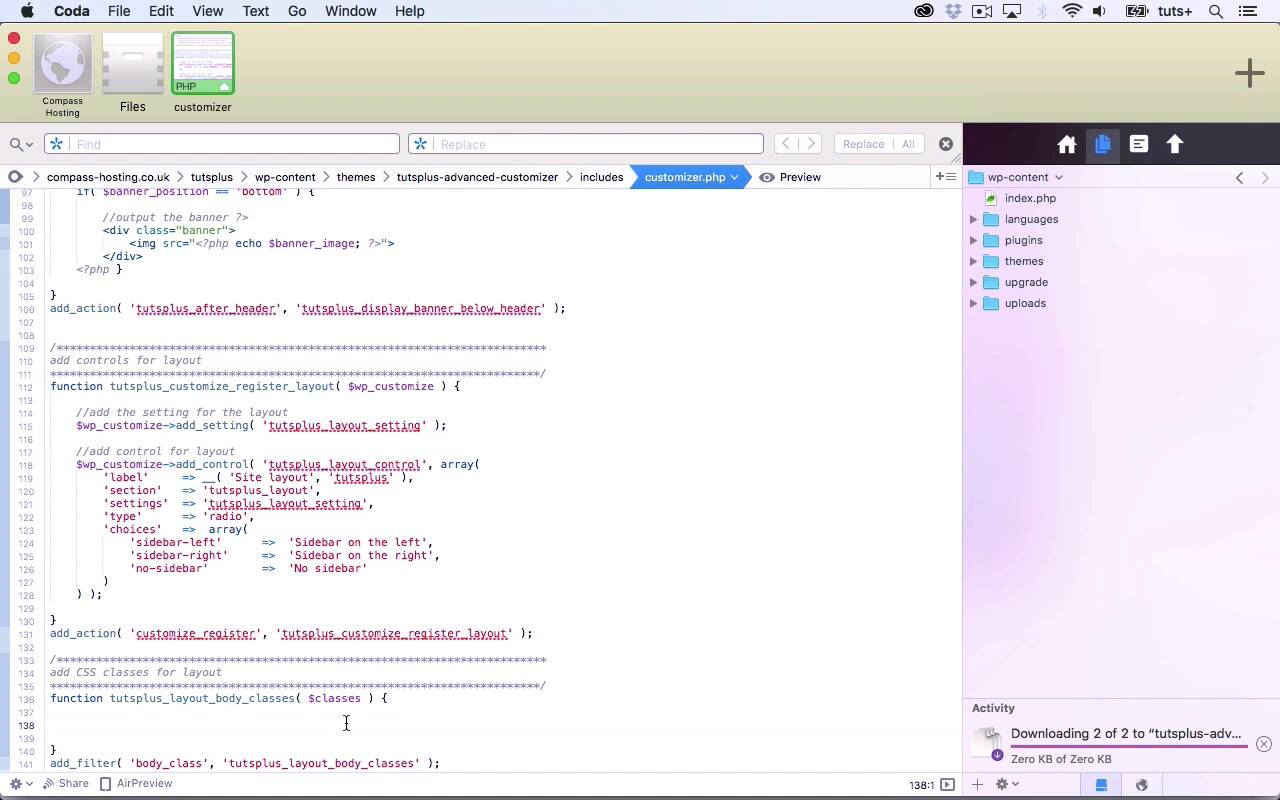Select the customizer tab thumbnail
1280x800 pixels.
pos(202,64)
